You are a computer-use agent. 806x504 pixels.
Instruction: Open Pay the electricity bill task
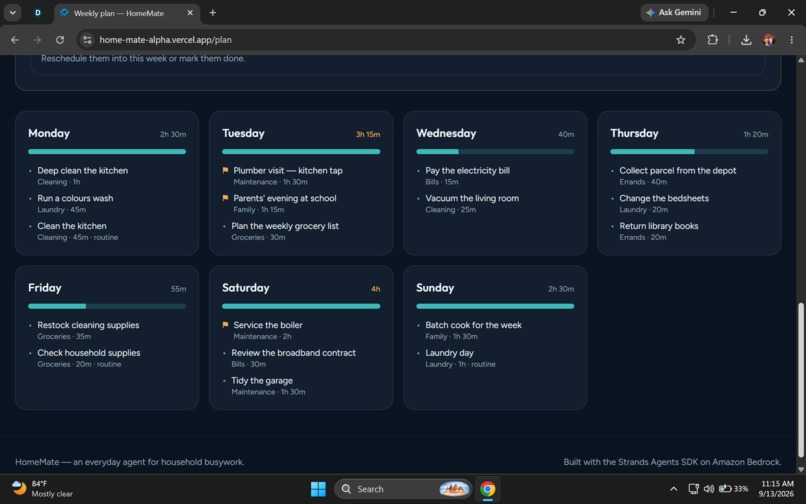[467, 170]
